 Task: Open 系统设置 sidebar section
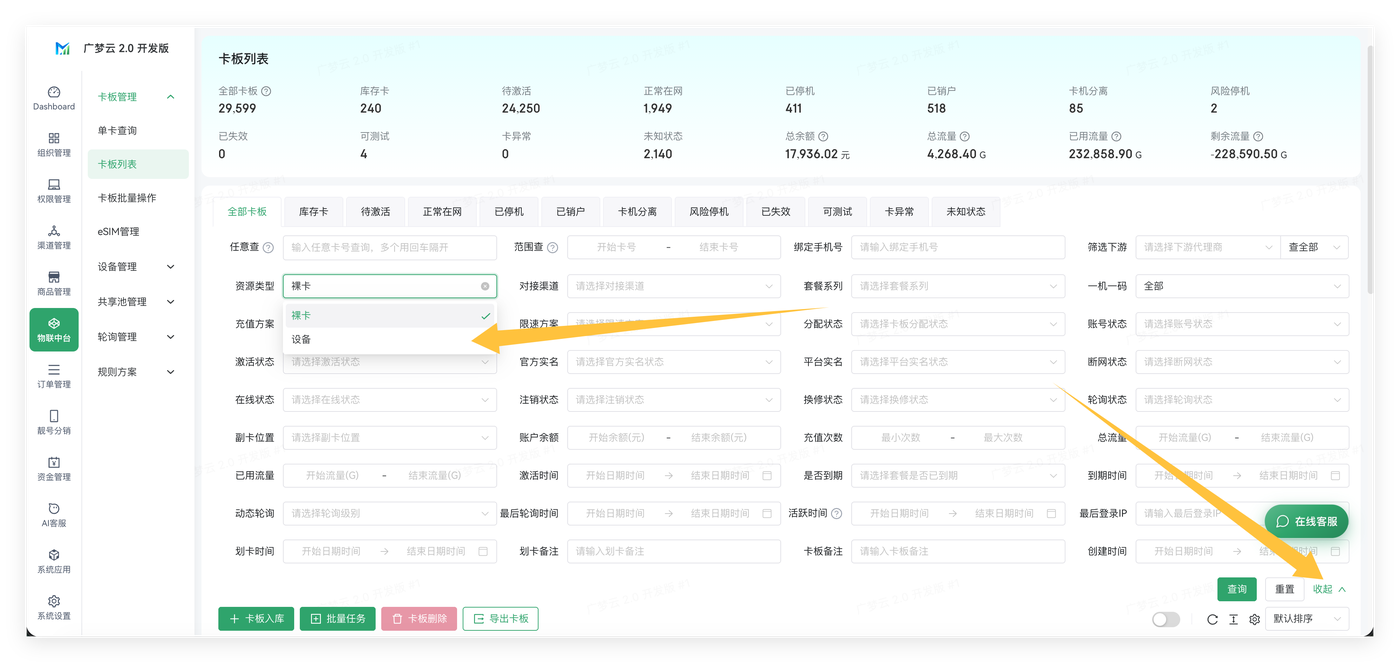[54, 608]
